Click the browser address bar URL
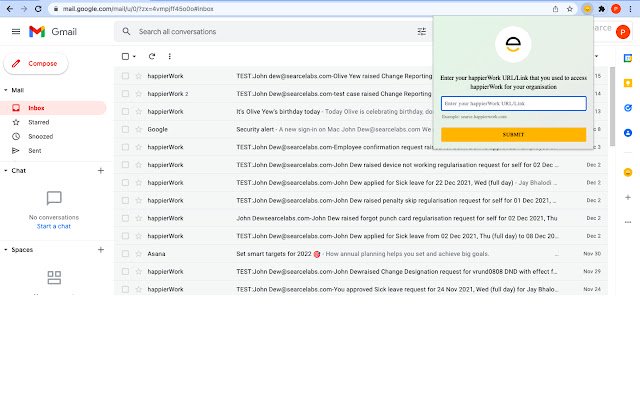Viewport: 640px width, 400px height. coord(138,9)
